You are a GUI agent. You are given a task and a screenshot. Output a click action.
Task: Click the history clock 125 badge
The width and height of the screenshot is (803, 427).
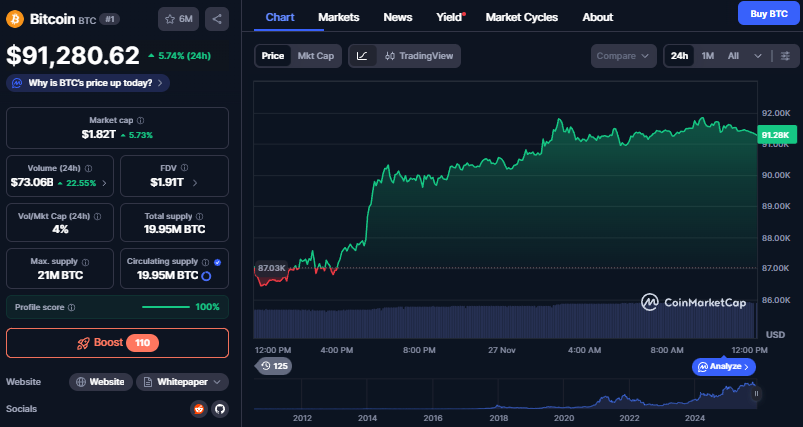coord(274,366)
